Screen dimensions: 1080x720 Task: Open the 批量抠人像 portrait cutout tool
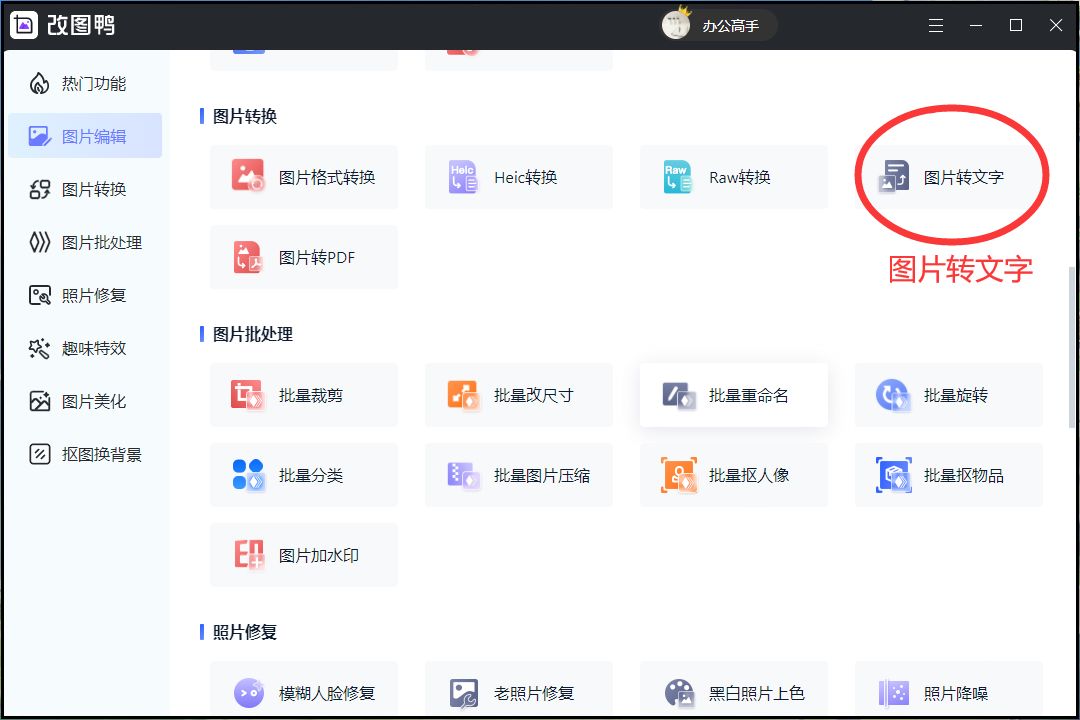tap(733, 475)
